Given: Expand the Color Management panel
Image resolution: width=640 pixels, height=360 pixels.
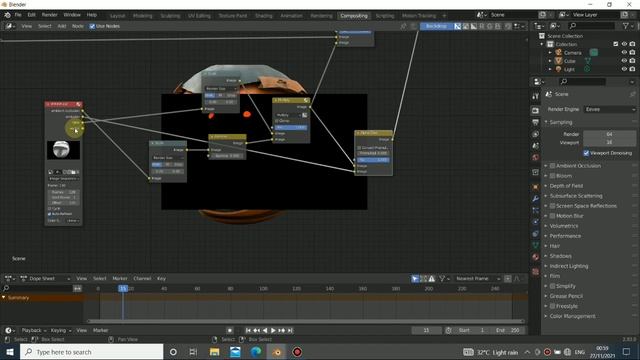Looking at the screenshot, I should 572,316.
